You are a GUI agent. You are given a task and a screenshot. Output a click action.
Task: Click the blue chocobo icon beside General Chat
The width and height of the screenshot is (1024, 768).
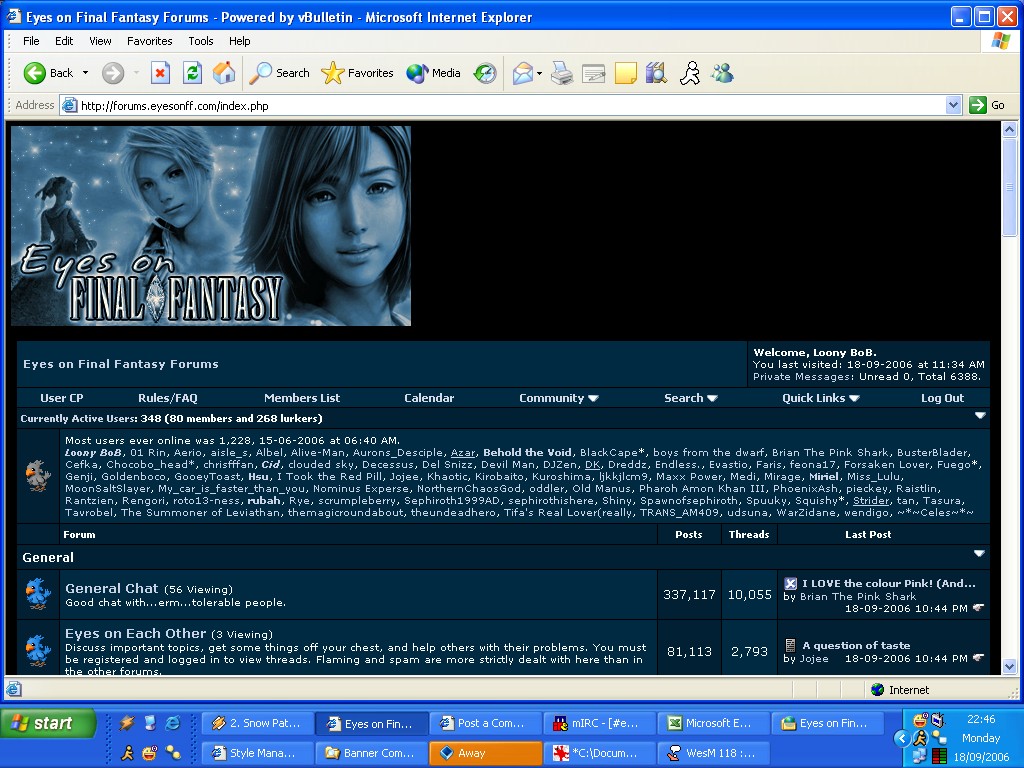pyautogui.click(x=38, y=594)
